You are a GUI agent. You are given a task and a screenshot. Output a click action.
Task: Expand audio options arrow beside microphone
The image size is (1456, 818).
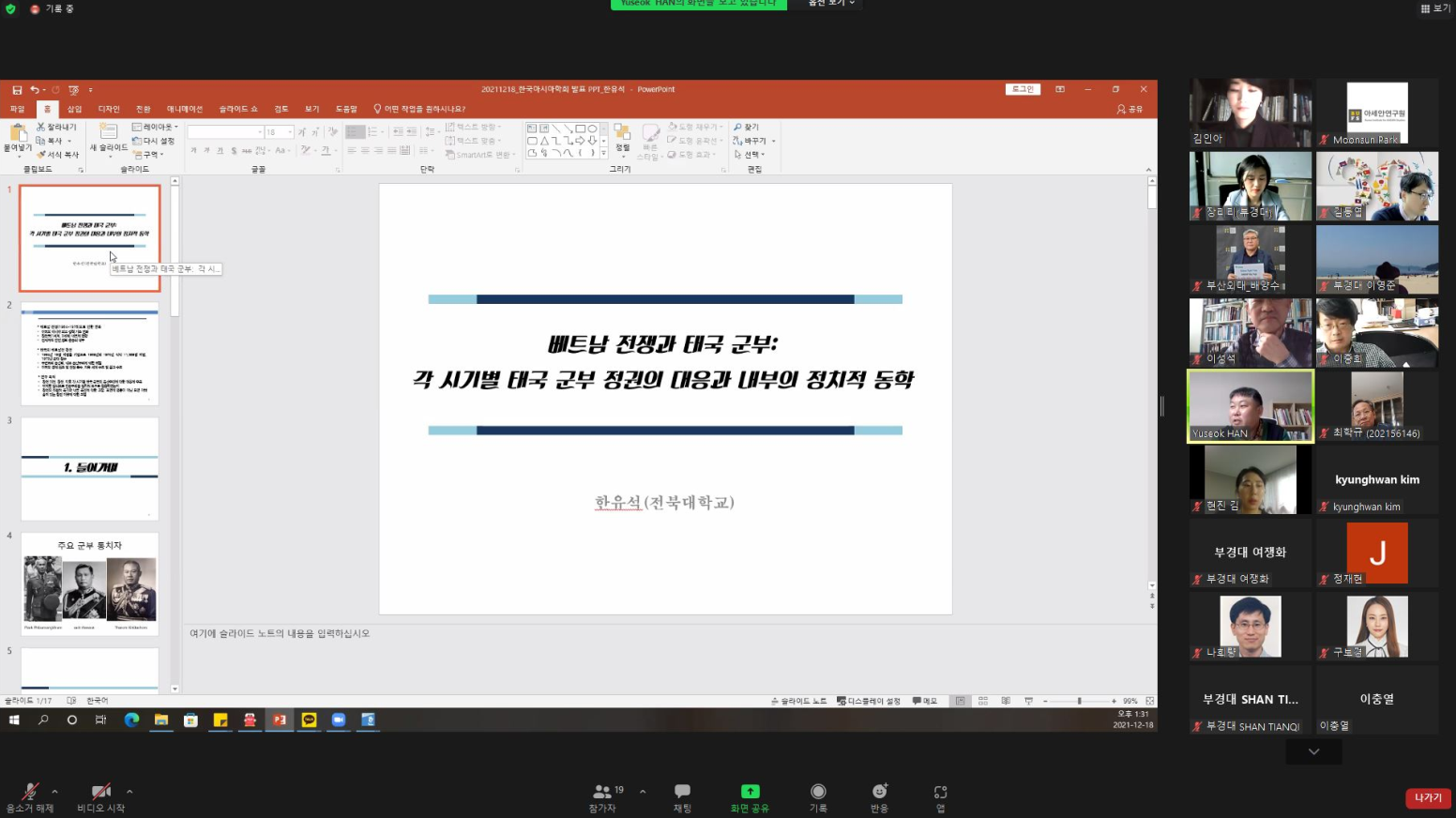pyautogui.click(x=55, y=792)
